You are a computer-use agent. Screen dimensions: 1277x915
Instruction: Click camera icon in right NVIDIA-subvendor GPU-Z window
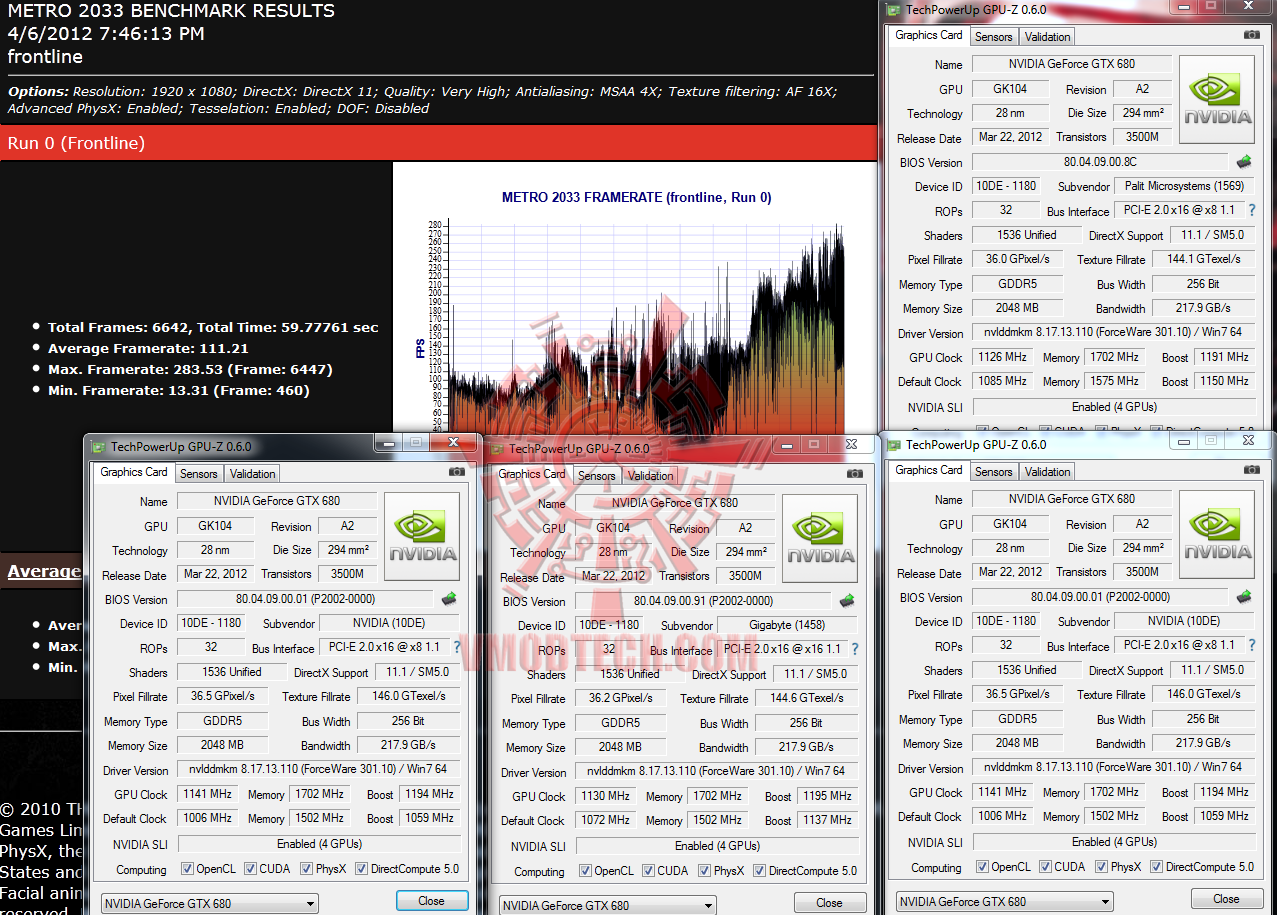point(1252,470)
